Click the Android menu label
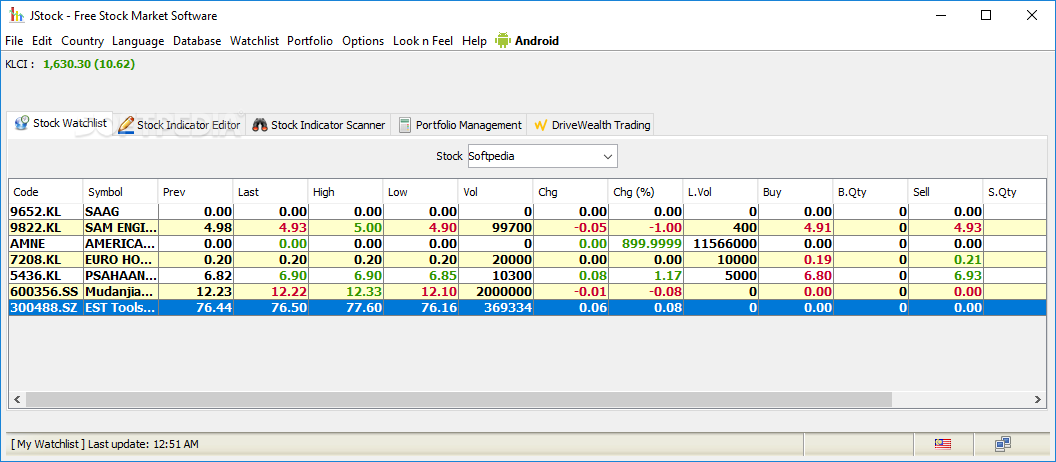This screenshot has height=462, width=1056. [537, 41]
